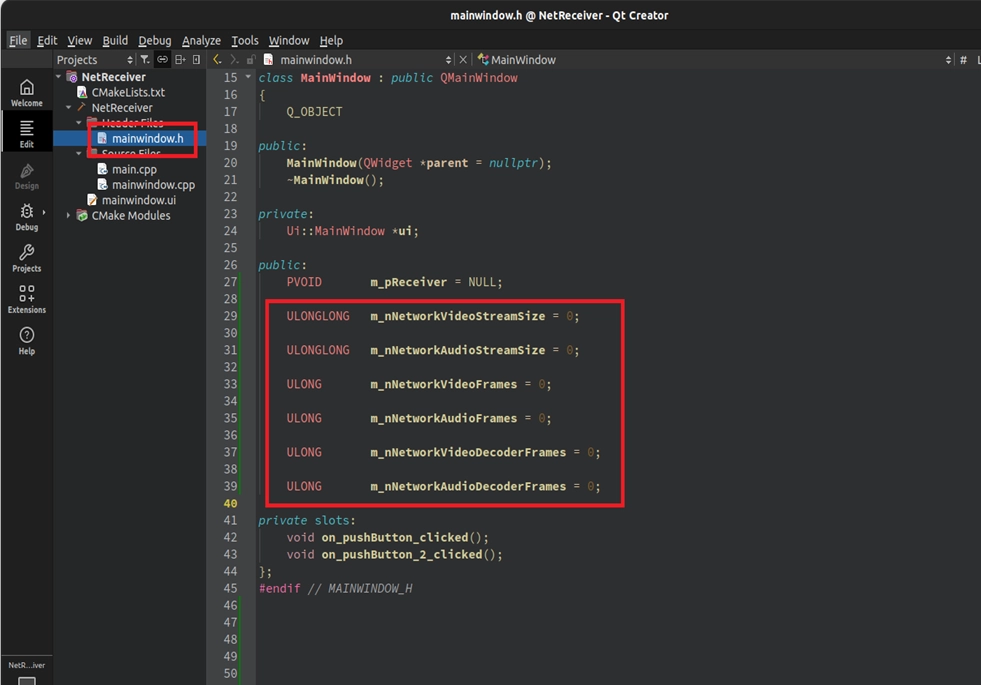Collapse the top-level NetReceiver project node
The image size is (981, 685).
click(59, 76)
